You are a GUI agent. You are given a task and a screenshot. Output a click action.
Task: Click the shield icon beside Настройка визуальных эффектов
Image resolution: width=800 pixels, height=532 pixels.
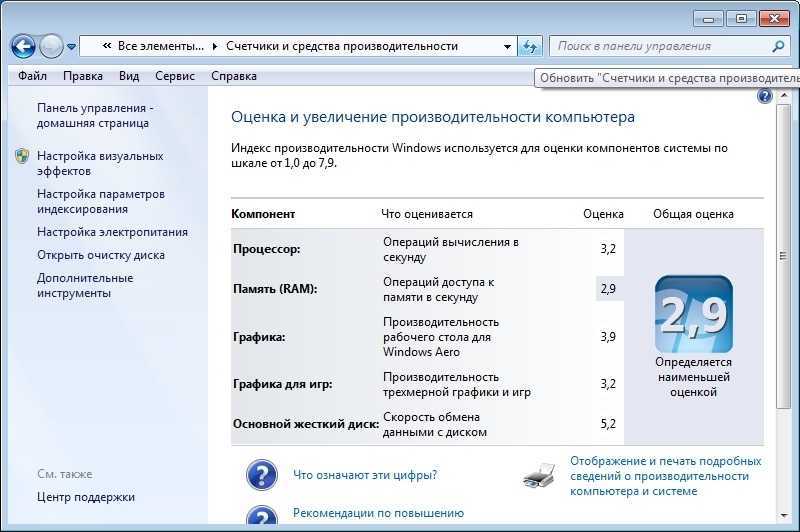22,156
